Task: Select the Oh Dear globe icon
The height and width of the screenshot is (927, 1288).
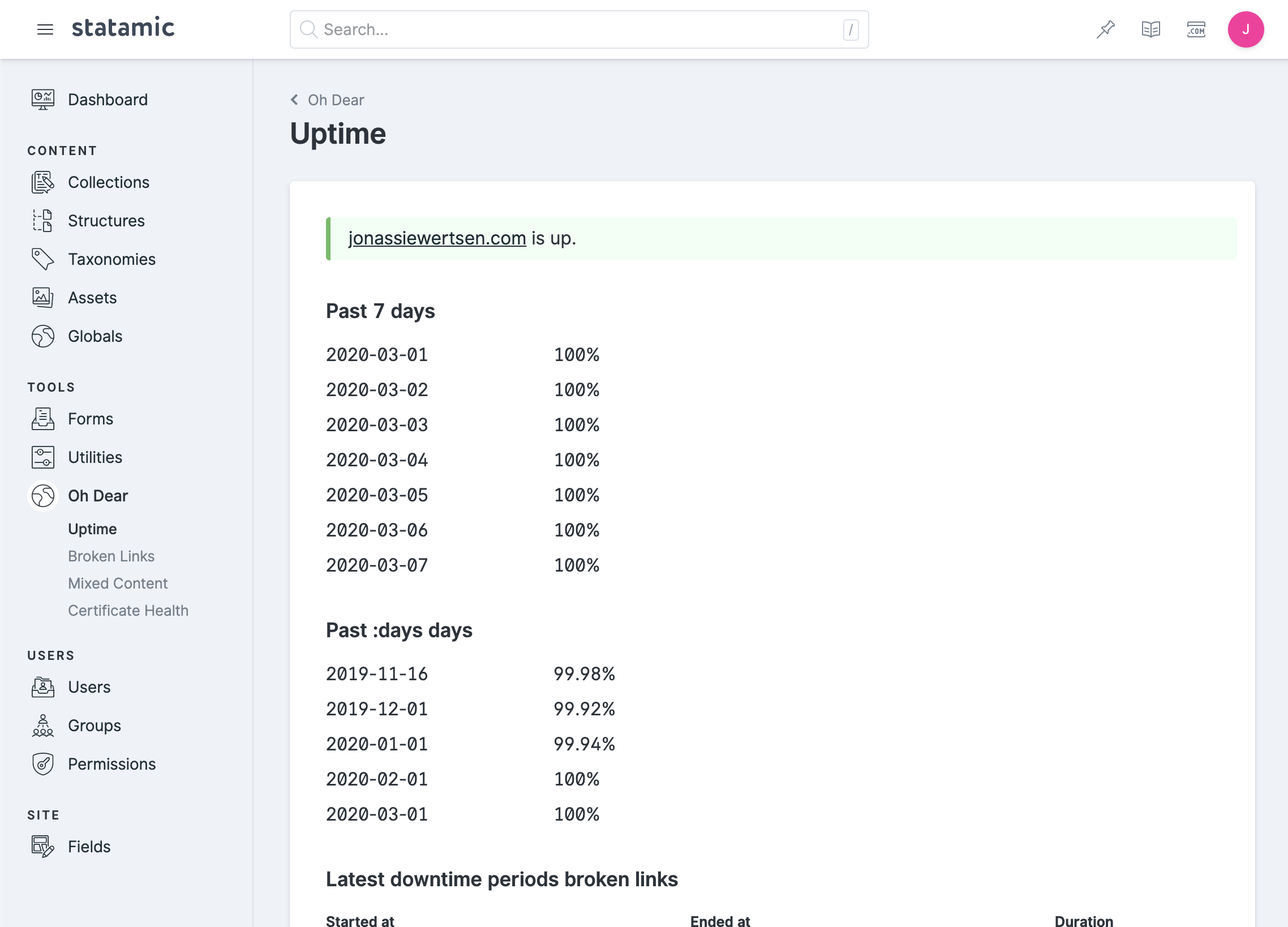Action: click(42, 495)
